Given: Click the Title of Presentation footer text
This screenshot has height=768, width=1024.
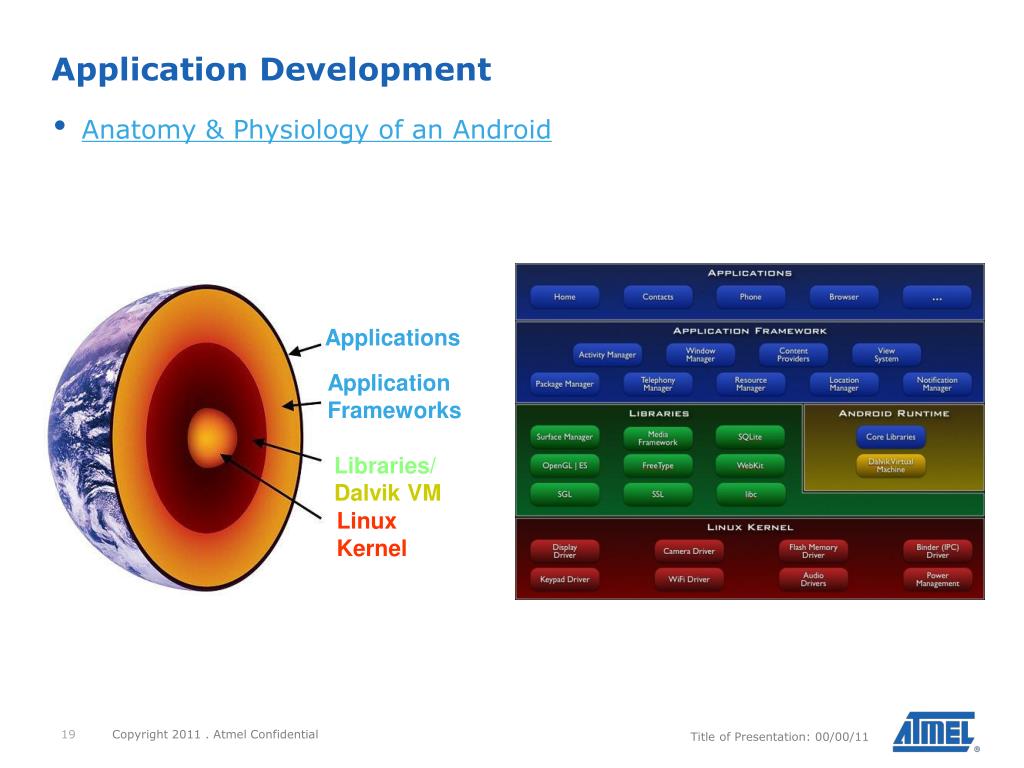Looking at the screenshot, I should pos(779,737).
